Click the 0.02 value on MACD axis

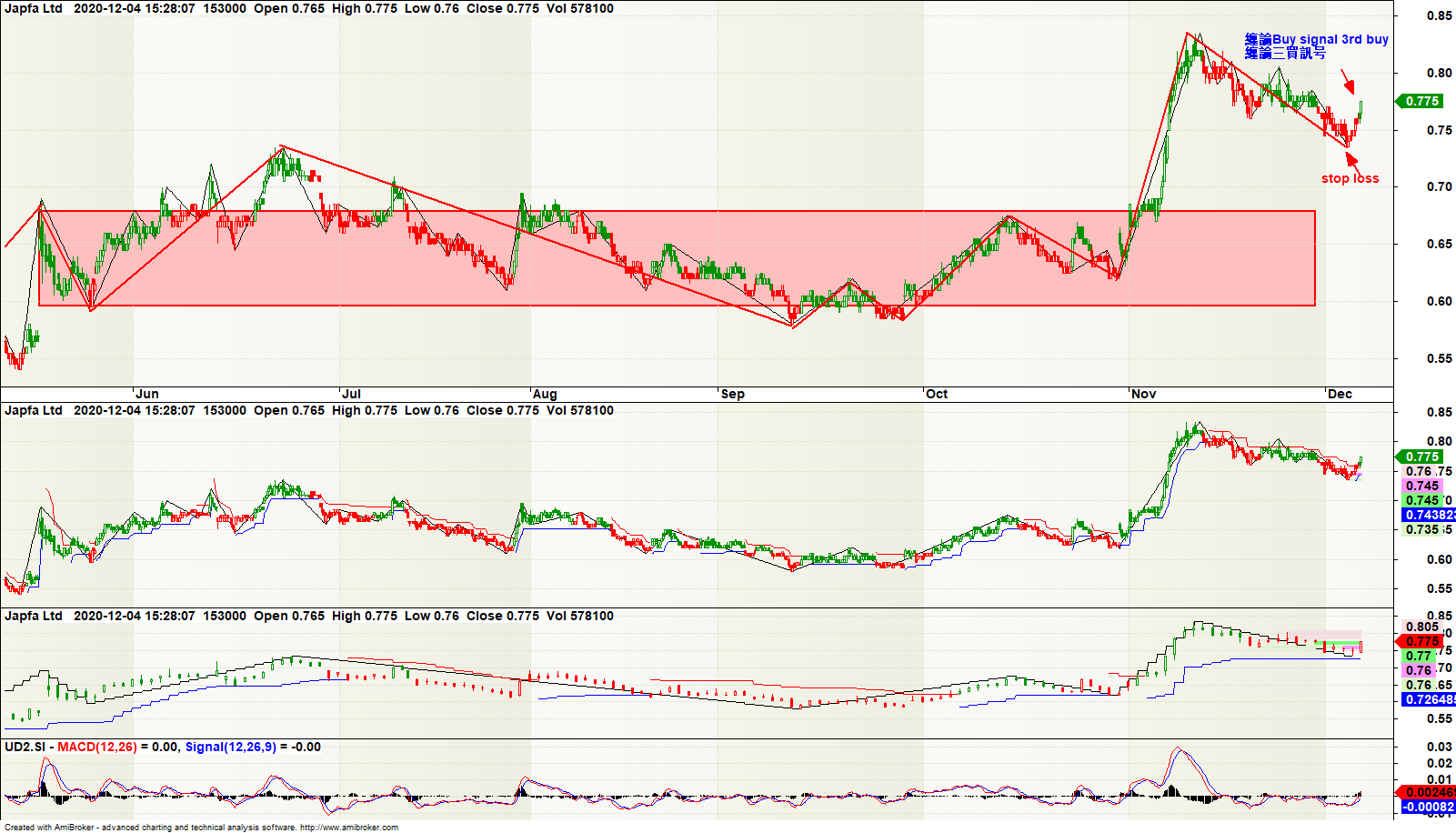coord(1440,763)
